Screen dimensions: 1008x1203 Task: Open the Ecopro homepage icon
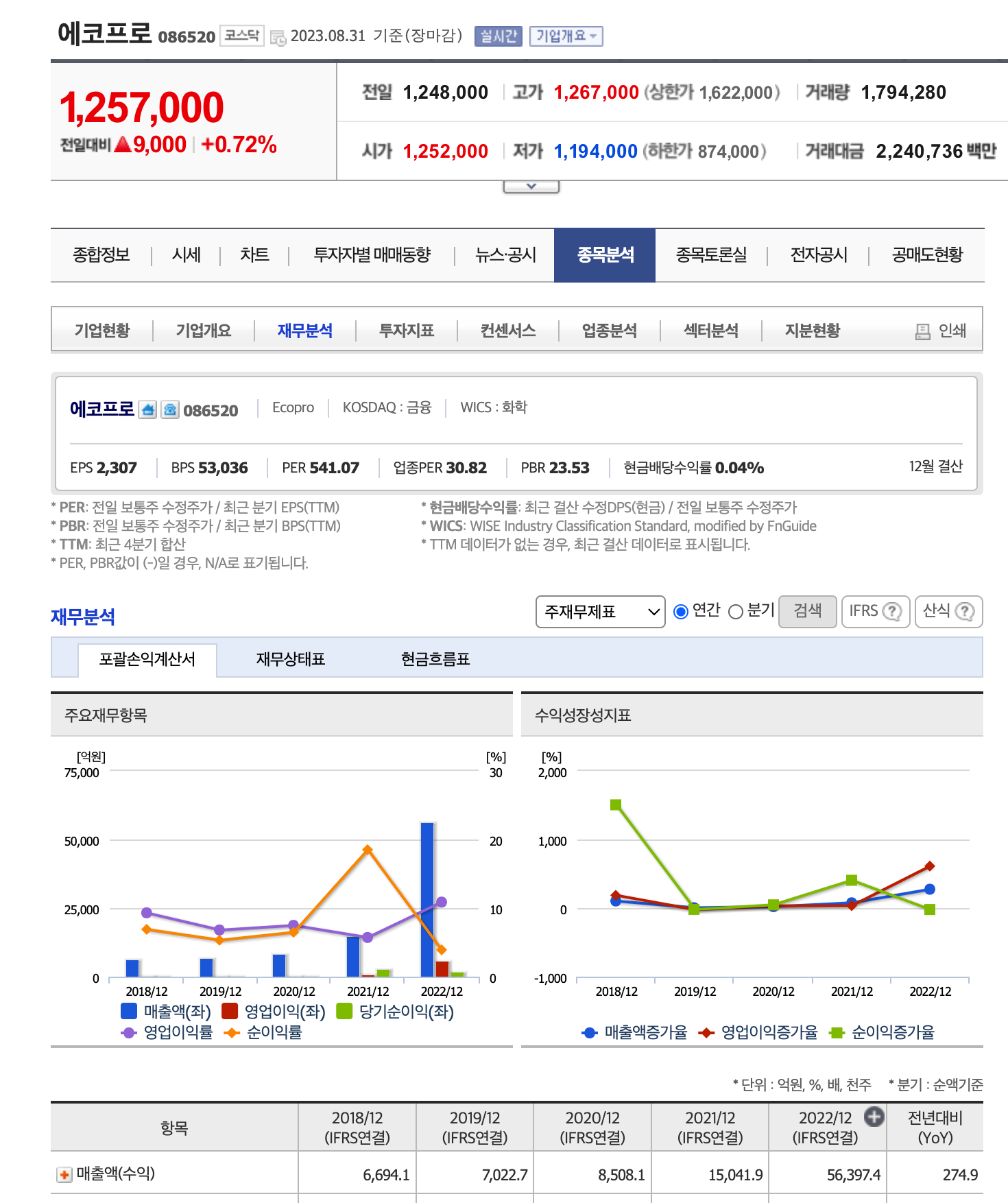(147, 409)
